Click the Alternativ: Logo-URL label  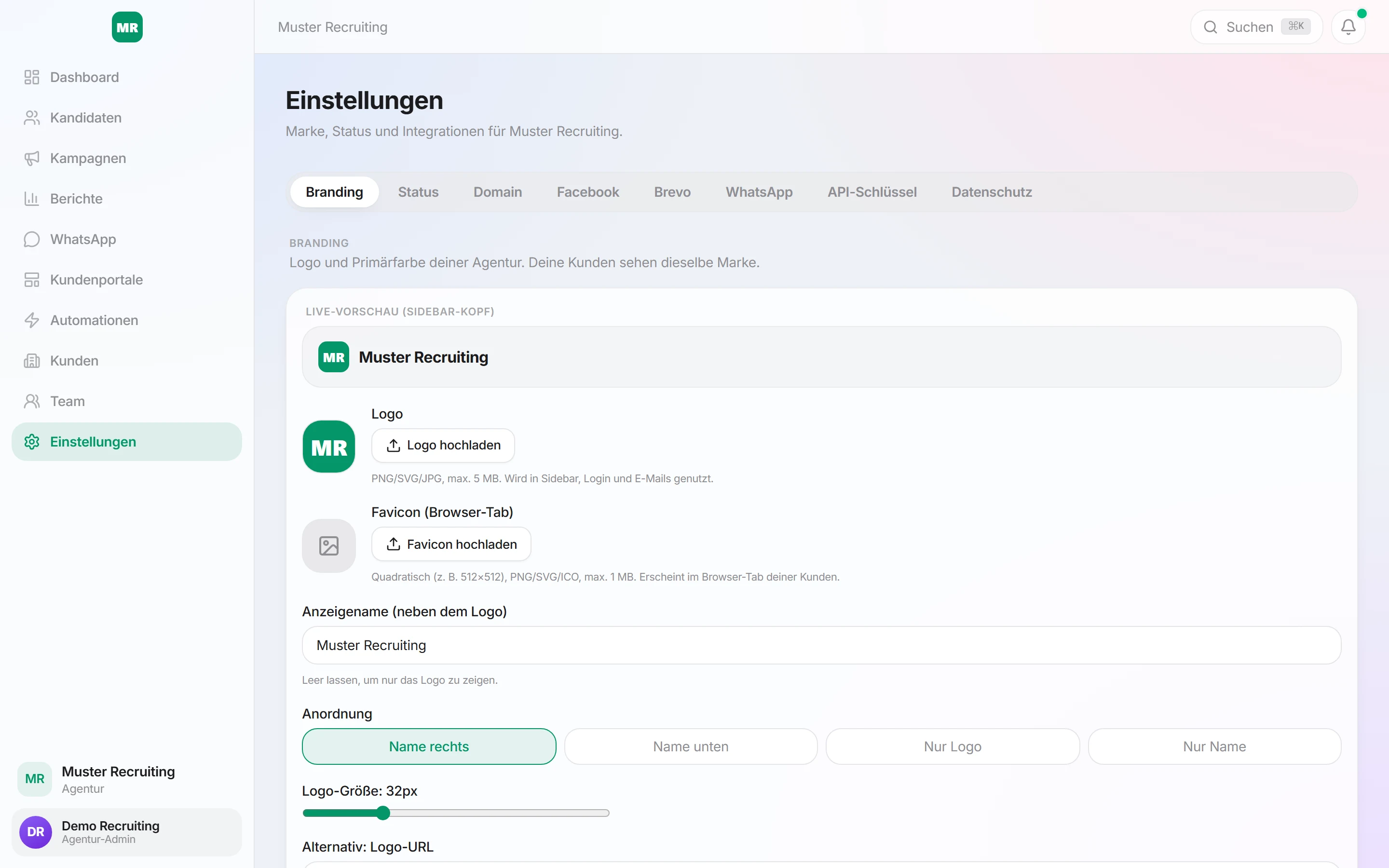pyautogui.click(x=368, y=847)
